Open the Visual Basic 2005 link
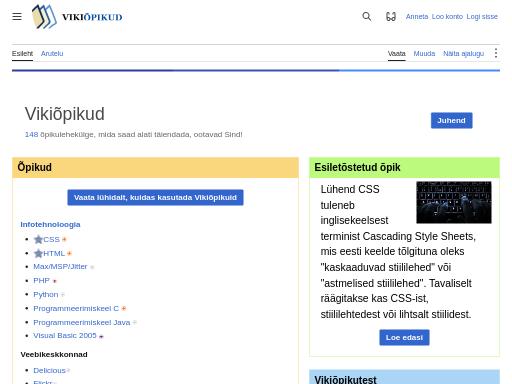The width and height of the screenshot is (512, 384). [x=65, y=336]
